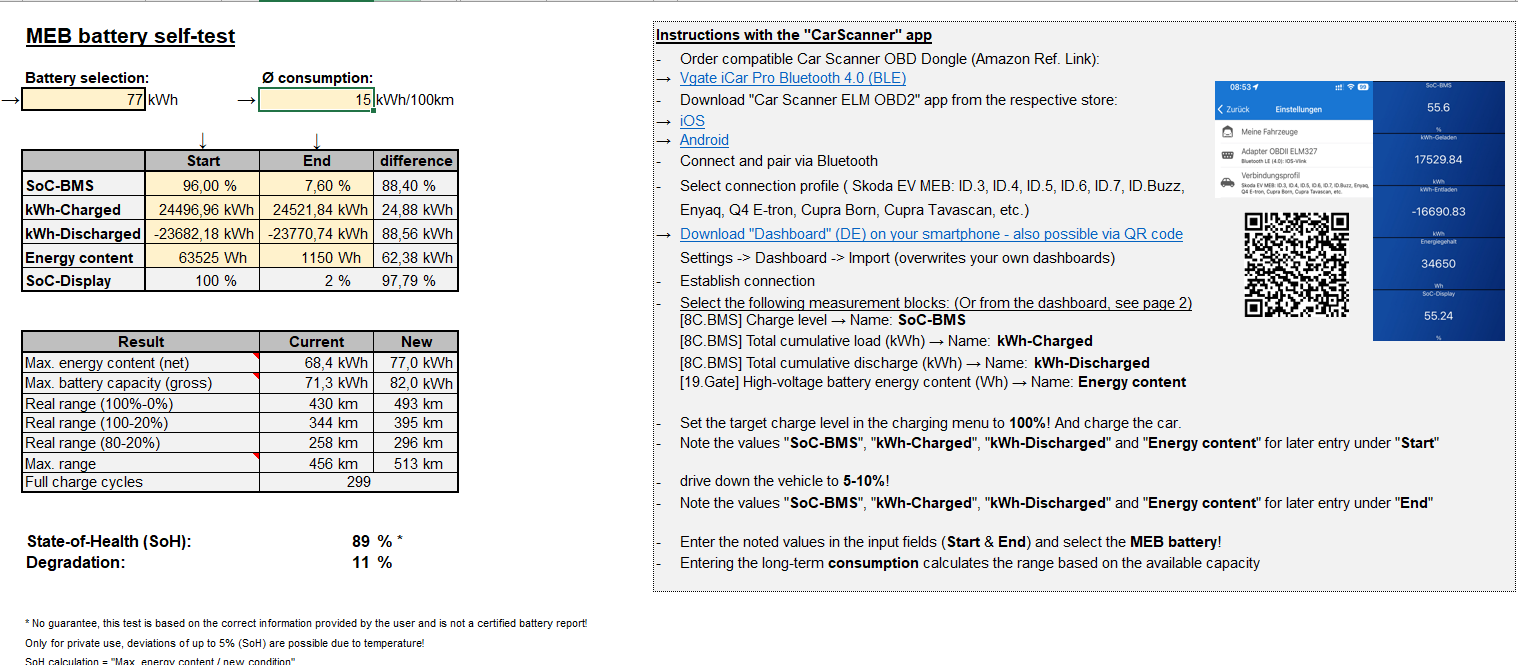Viewport: 1518px width, 665px height.
Task: Click the "SoC-Display" row label in the table
Action: pos(84,281)
